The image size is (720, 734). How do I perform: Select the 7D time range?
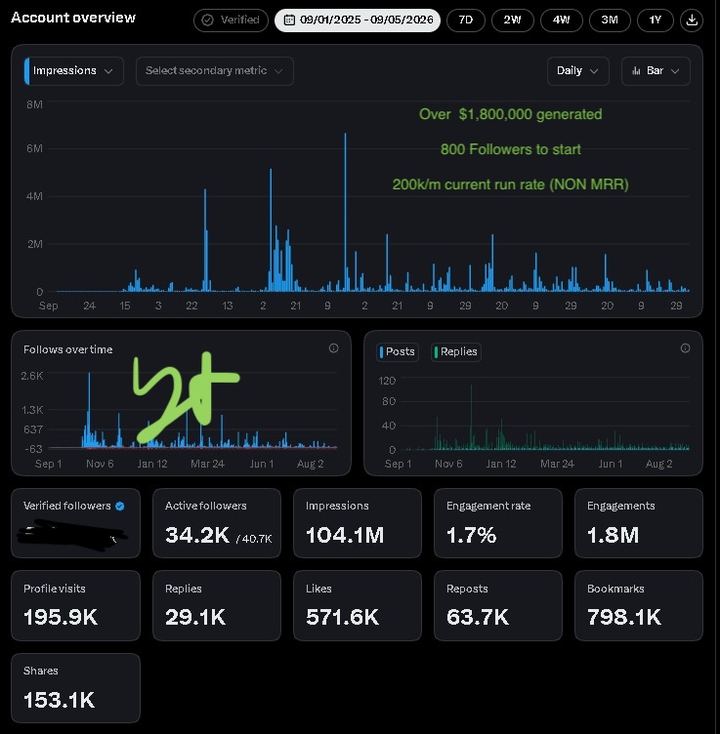[x=466, y=20]
